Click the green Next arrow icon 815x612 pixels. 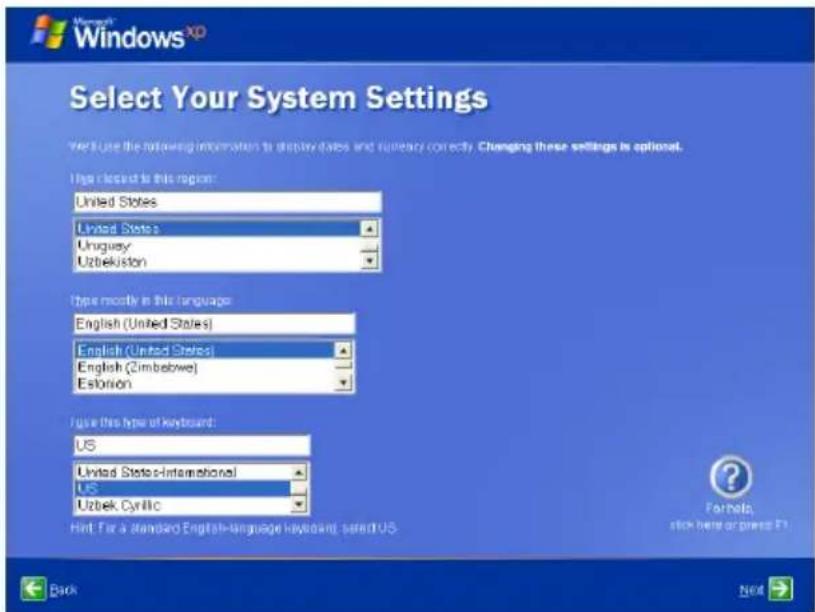tap(781, 589)
